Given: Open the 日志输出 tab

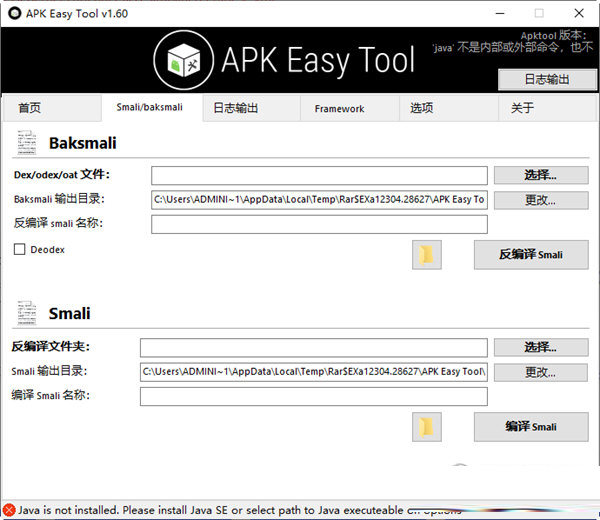Looking at the screenshot, I should pos(251,108).
